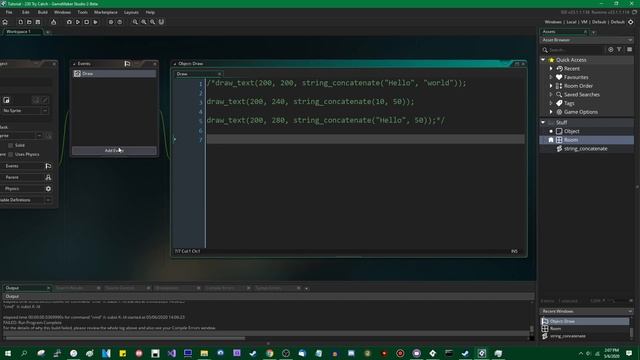Toggle the docks with the toolbar icon
Viewport: 640px width, 360px height.
click(x=161, y=22)
